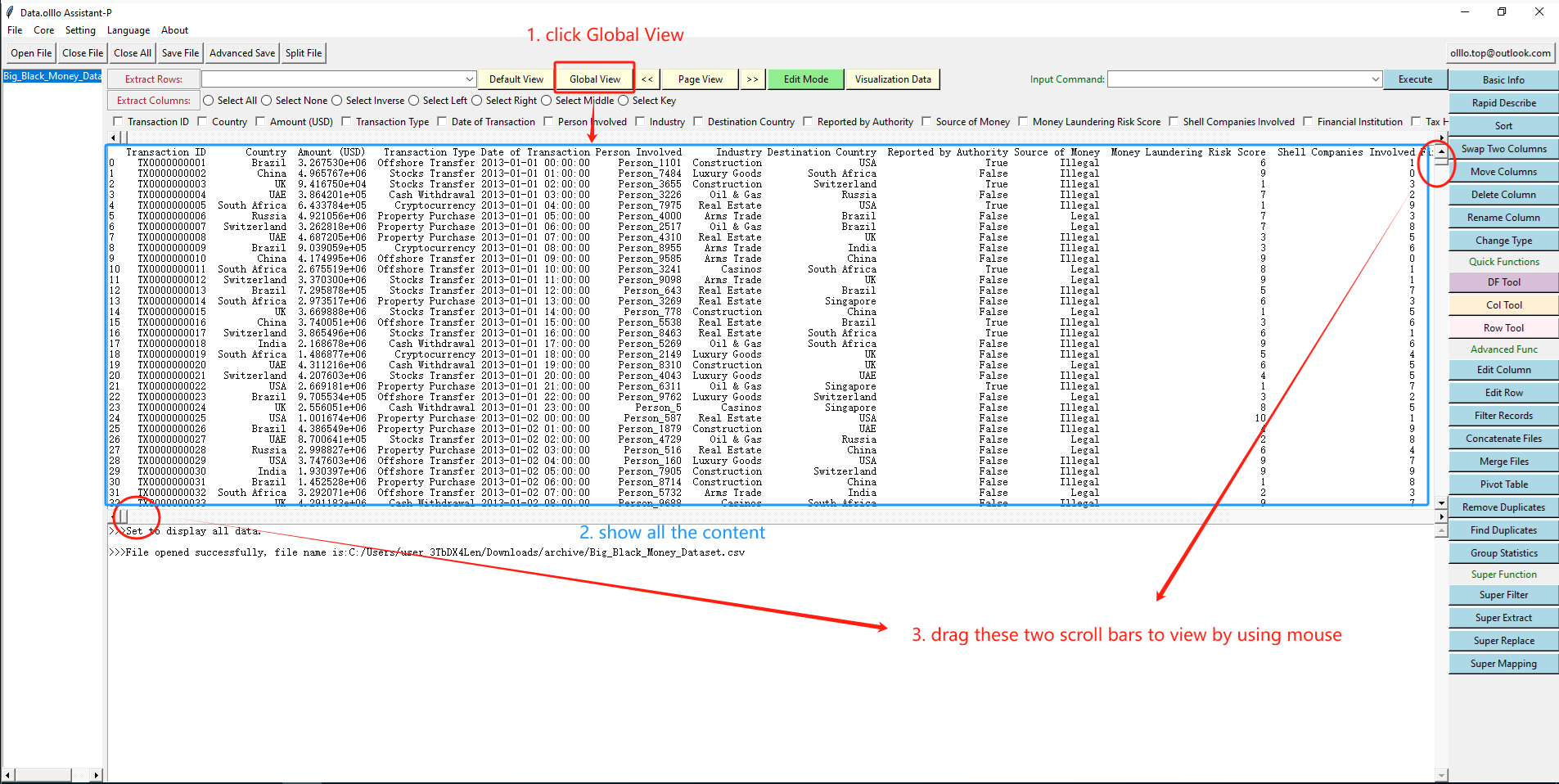Select Big_Black_Money_Data file tab
Viewport: 1559px width, 784px height.
(52, 76)
